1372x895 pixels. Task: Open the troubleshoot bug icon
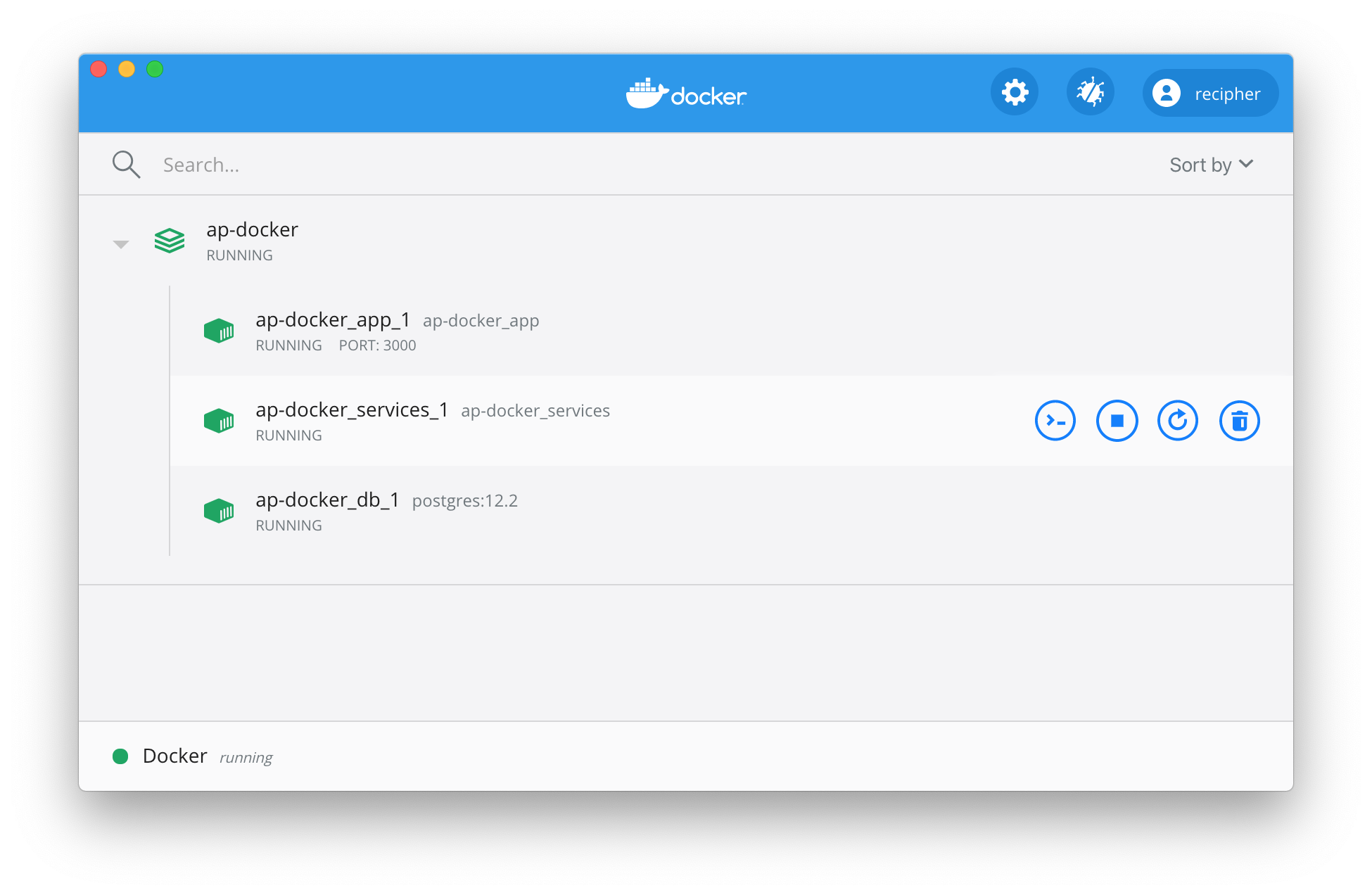1090,92
